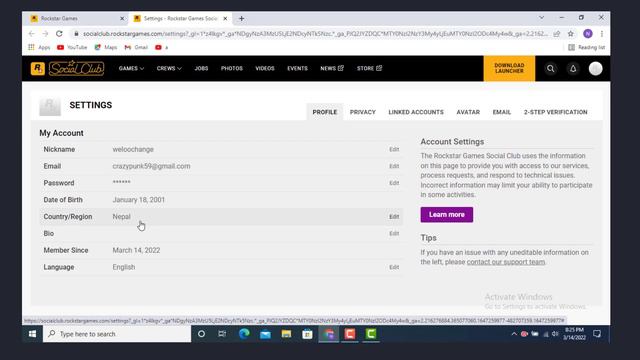The image size is (640, 360).
Task: Open a new browser tab
Action: pos(241,18)
